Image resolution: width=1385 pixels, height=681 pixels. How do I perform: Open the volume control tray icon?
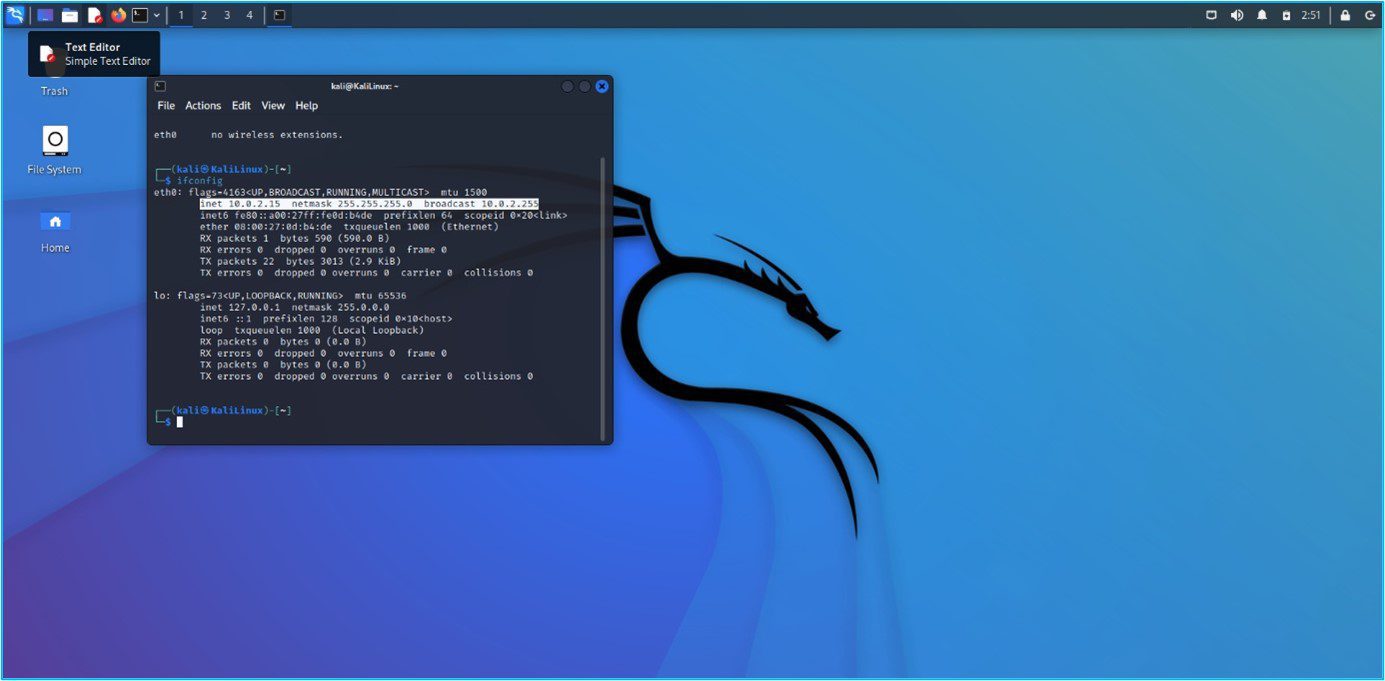pyautogui.click(x=1237, y=15)
